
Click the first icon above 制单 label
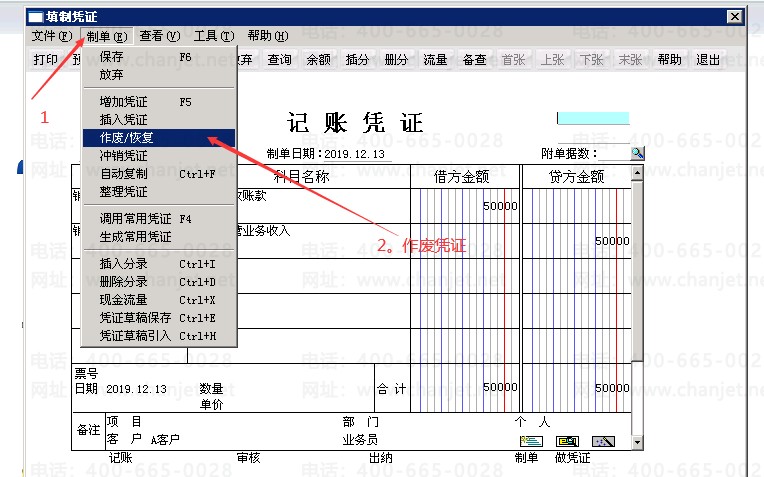coord(531,441)
